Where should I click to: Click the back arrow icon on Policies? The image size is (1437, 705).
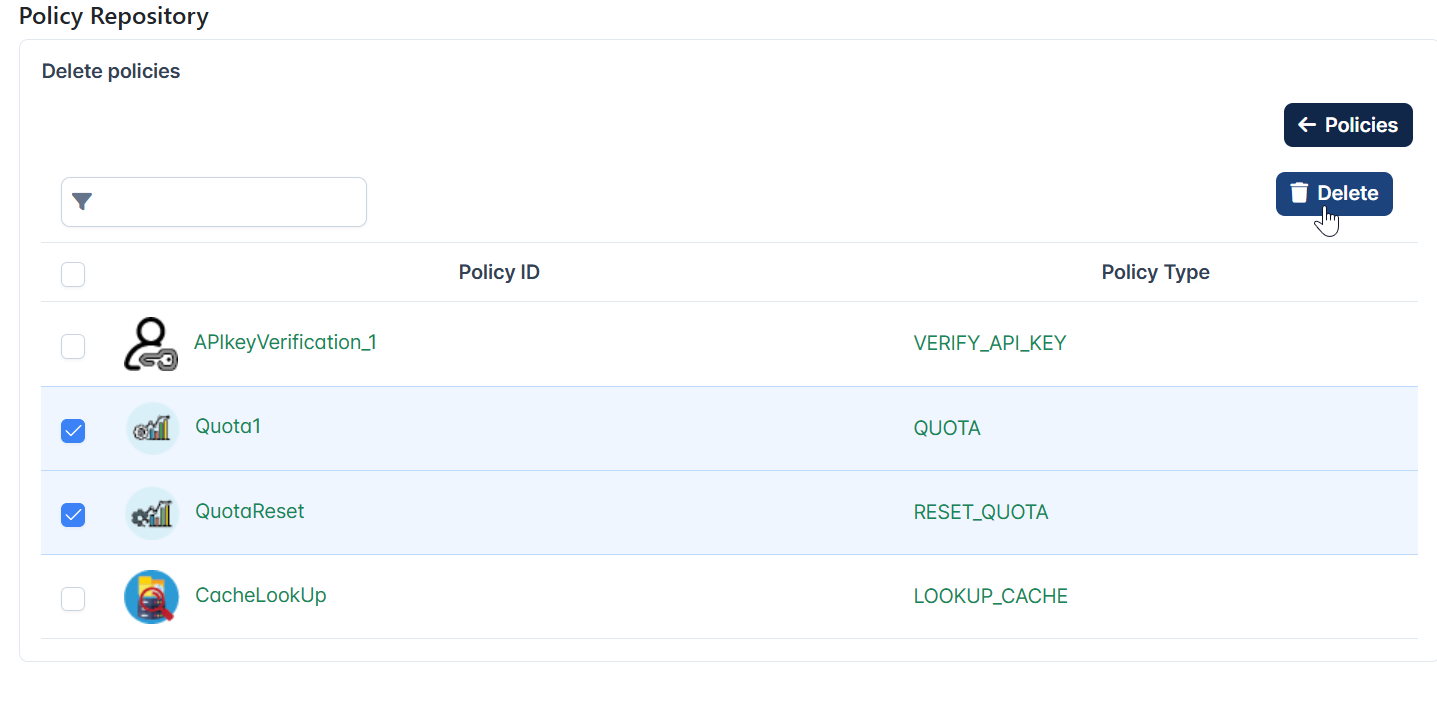1306,125
